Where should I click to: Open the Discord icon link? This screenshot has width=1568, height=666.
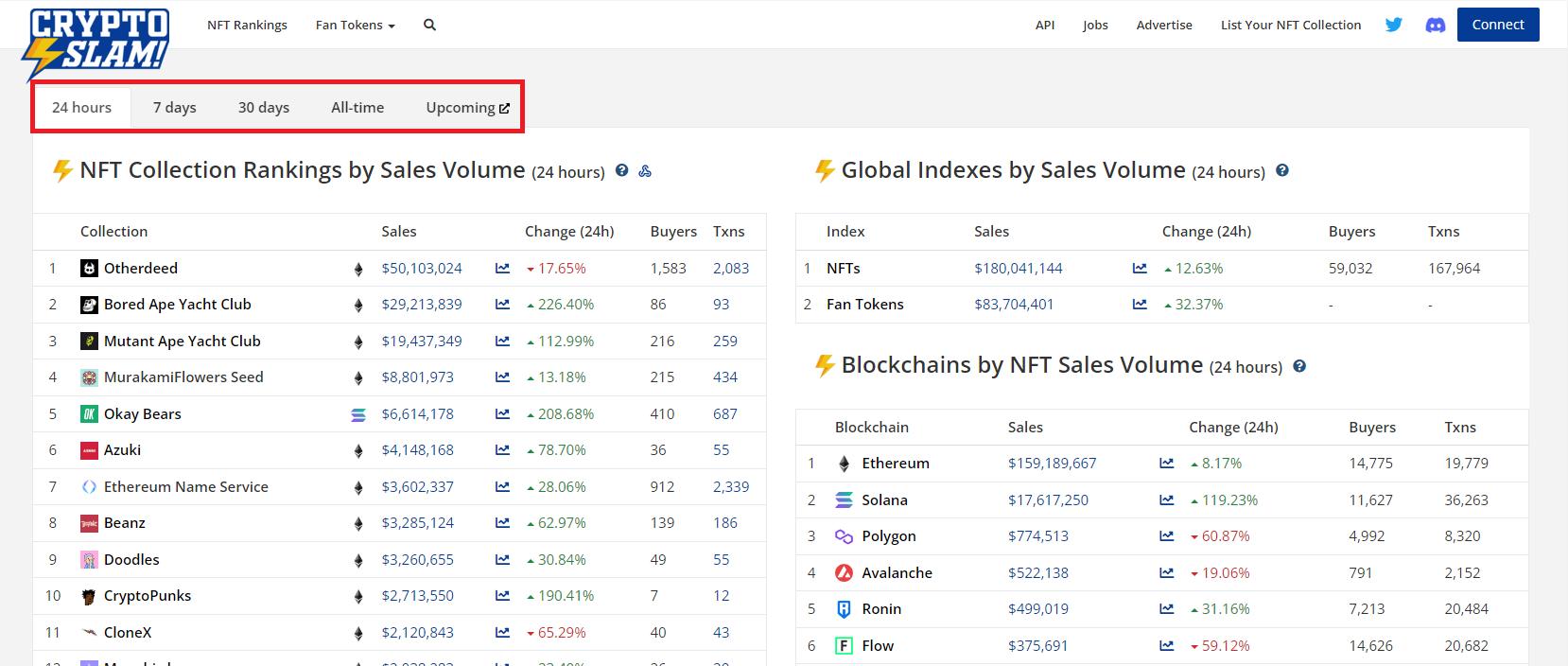1435,26
